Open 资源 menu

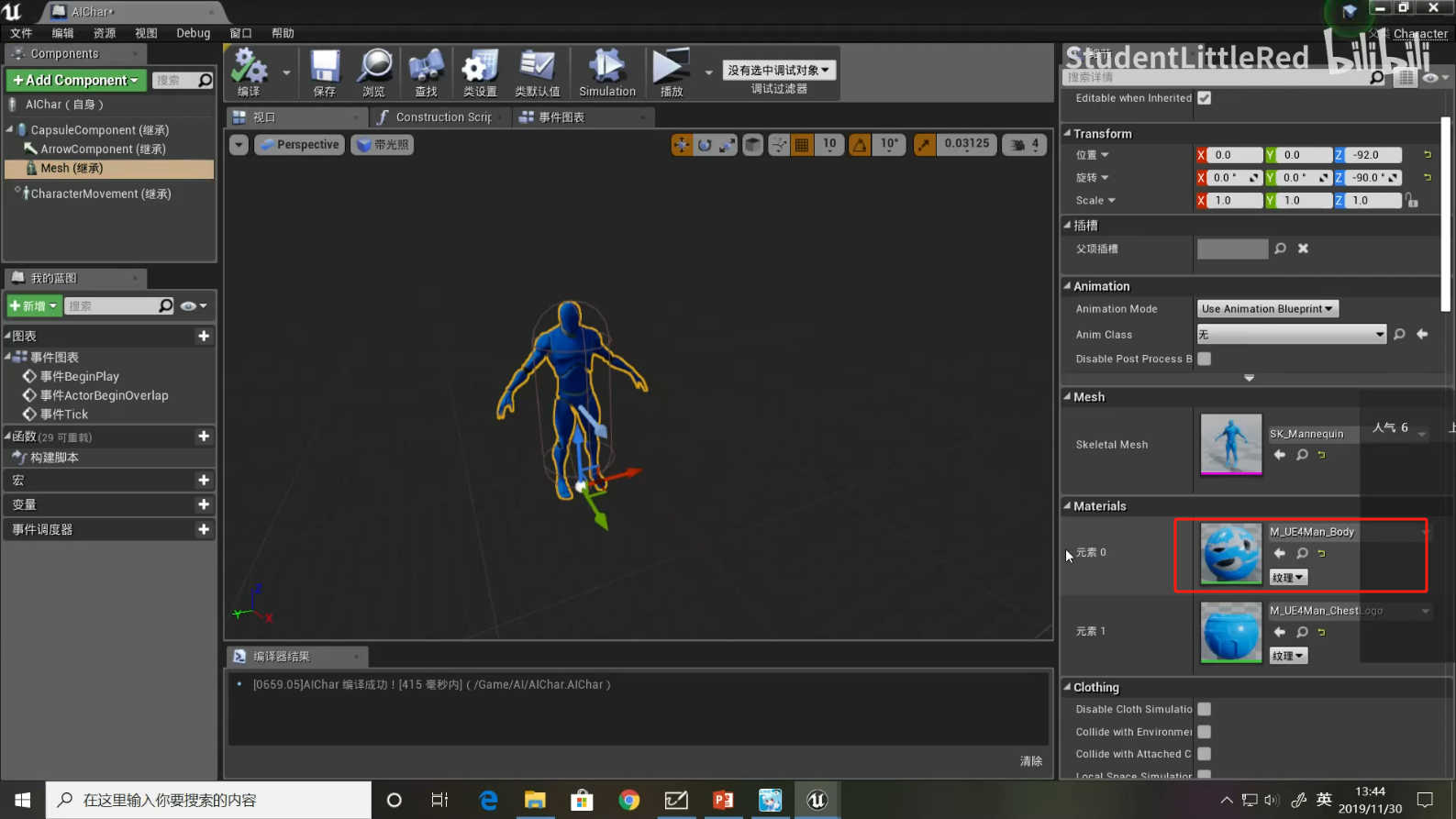pos(105,33)
